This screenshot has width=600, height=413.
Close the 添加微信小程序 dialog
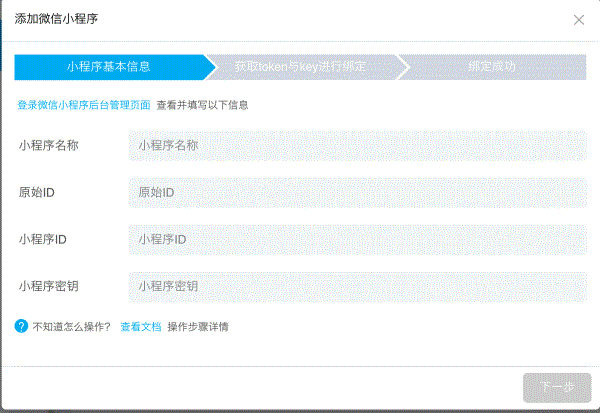(579, 20)
